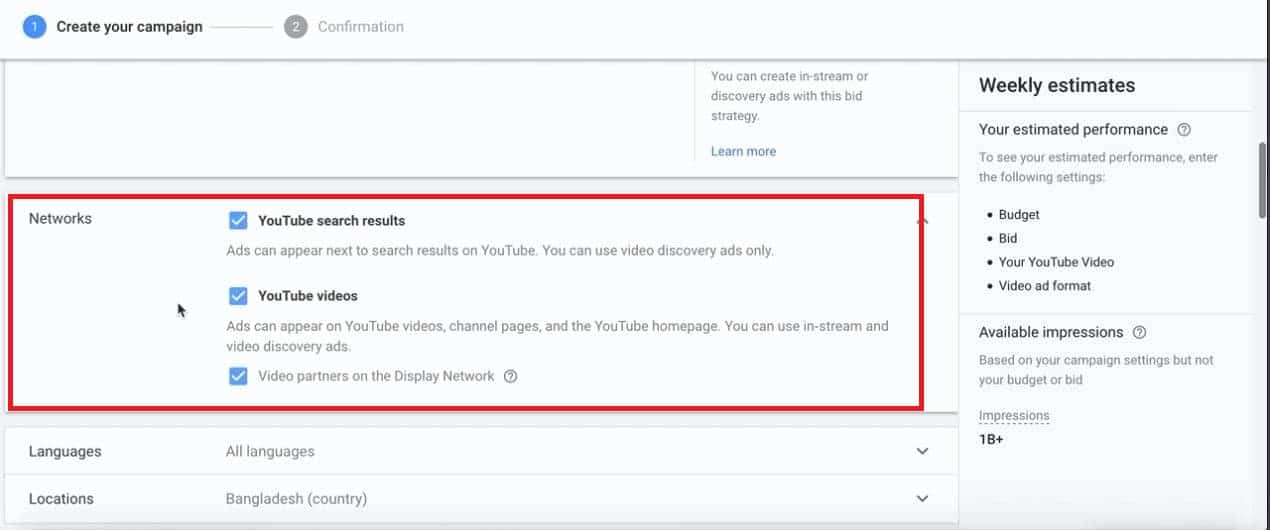The width and height of the screenshot is (1270, 530).
Task: Expand the Locations section chevron
Action: tap(922, 498)
